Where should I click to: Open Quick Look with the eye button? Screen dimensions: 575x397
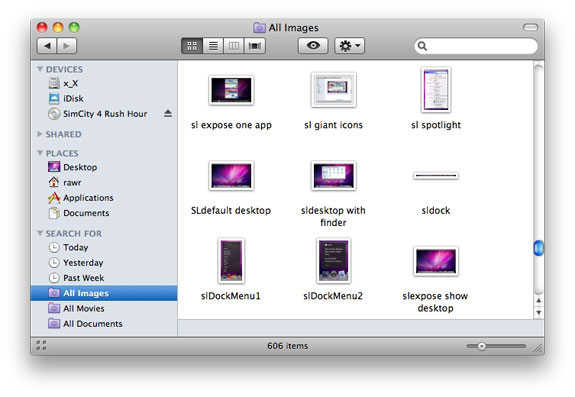pyautogui.click(x=313, y=46)
